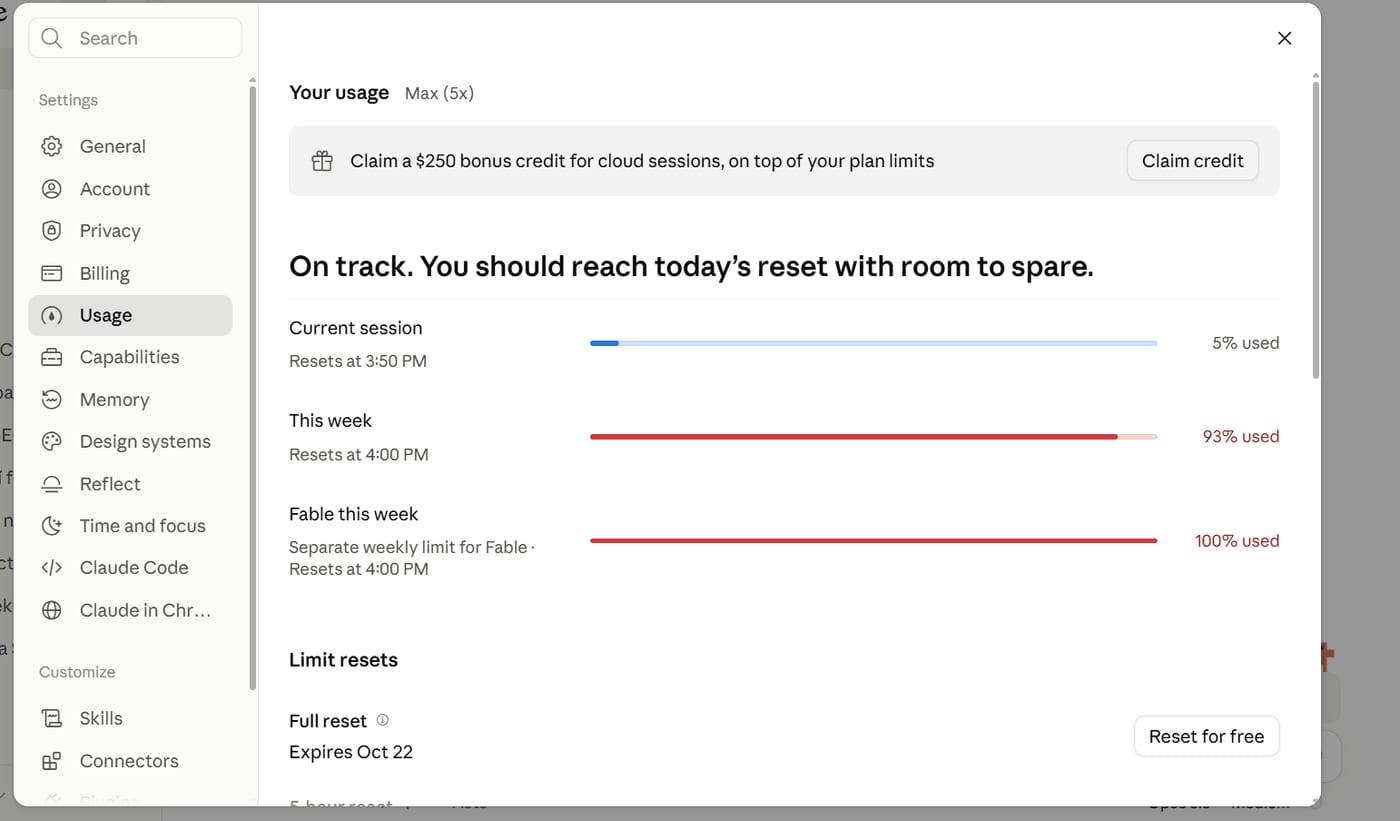1400x821 pixels.
Task: Click the General gear icon
Action: 51,146
